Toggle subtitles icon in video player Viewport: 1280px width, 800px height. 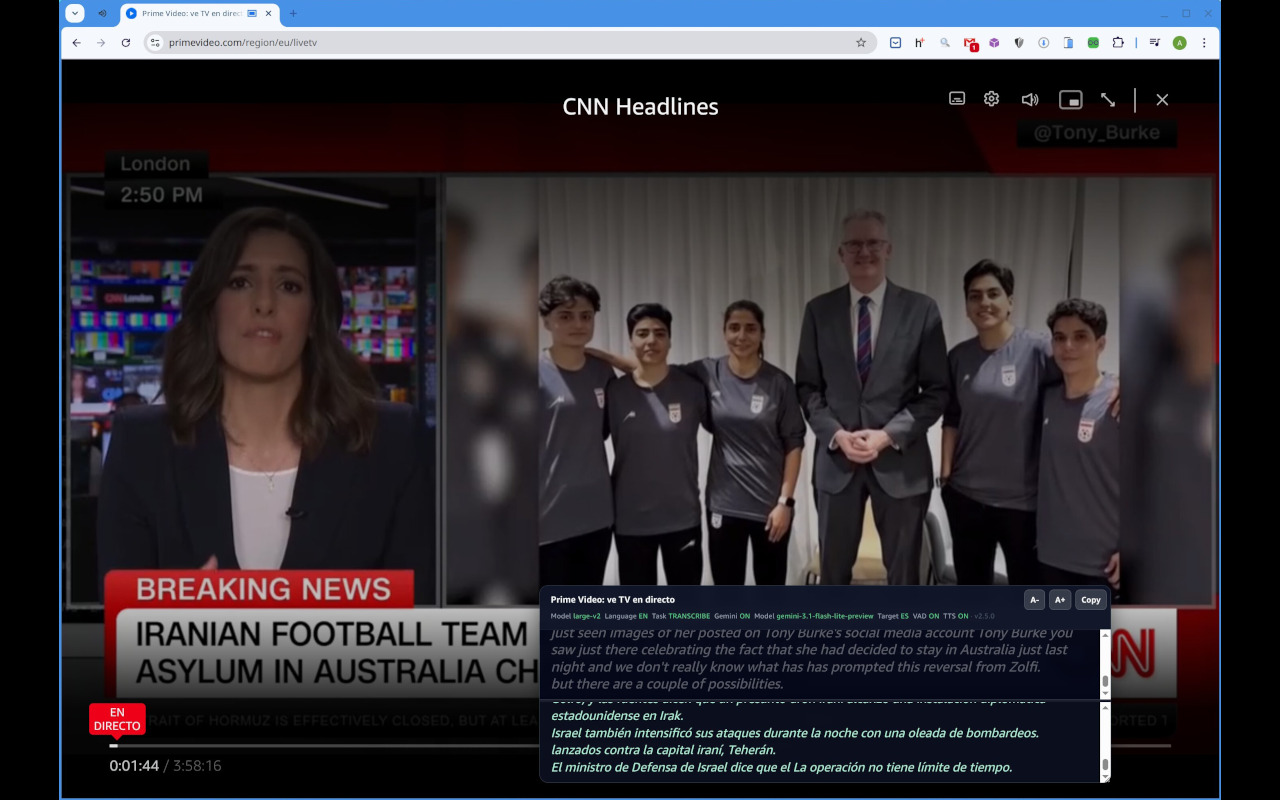point(957,99)
